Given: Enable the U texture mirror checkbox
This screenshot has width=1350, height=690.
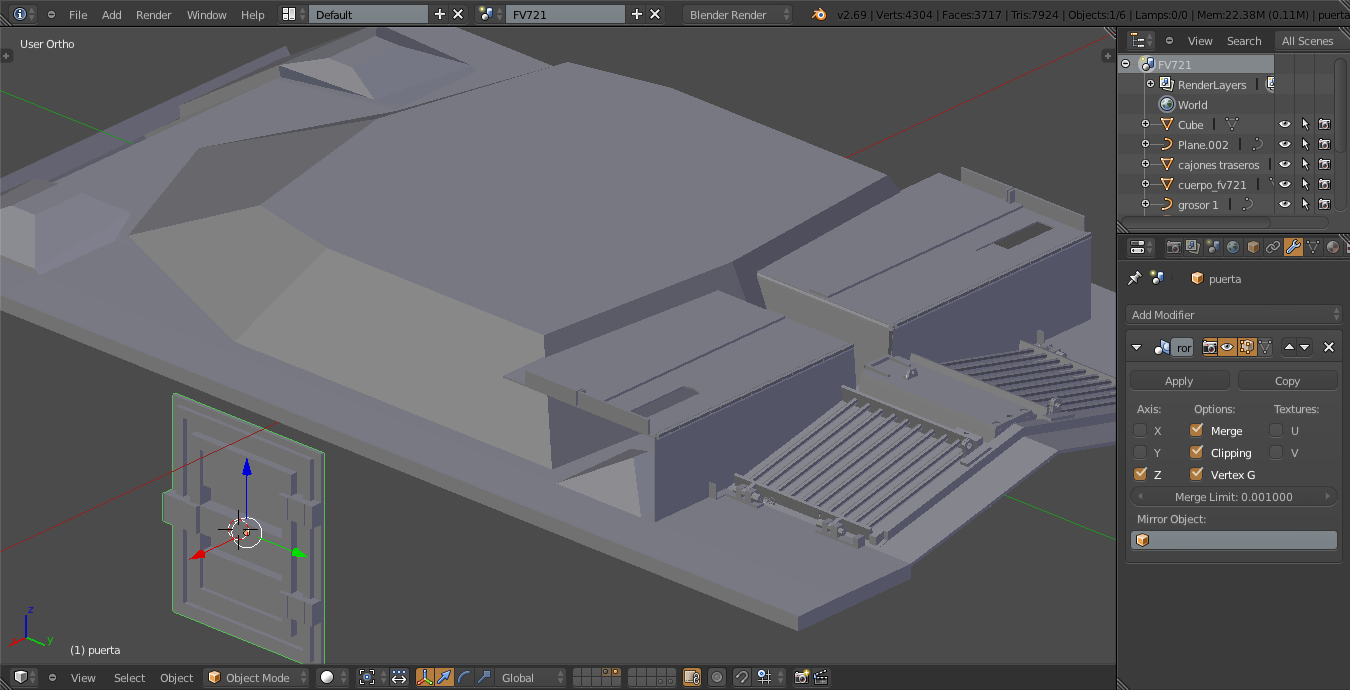Looking at the screenshot, I should pos(1276,430).
